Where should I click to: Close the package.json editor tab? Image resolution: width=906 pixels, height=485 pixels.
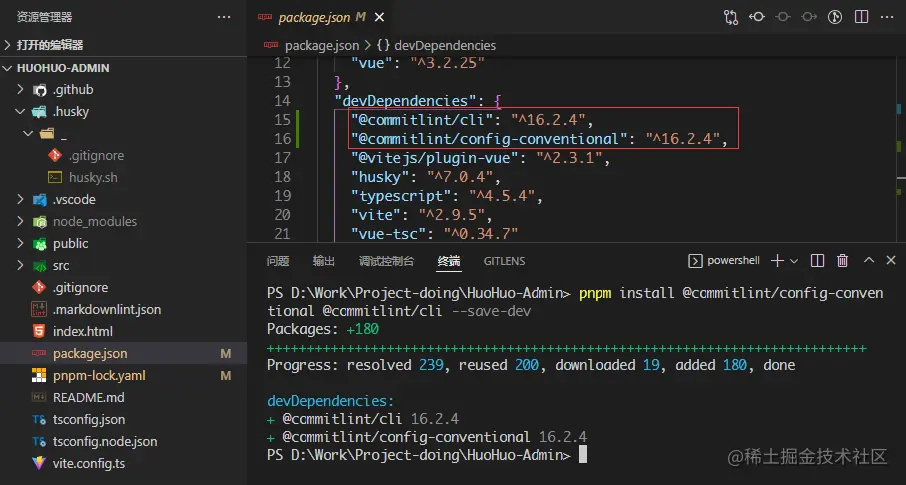point(379,17)
